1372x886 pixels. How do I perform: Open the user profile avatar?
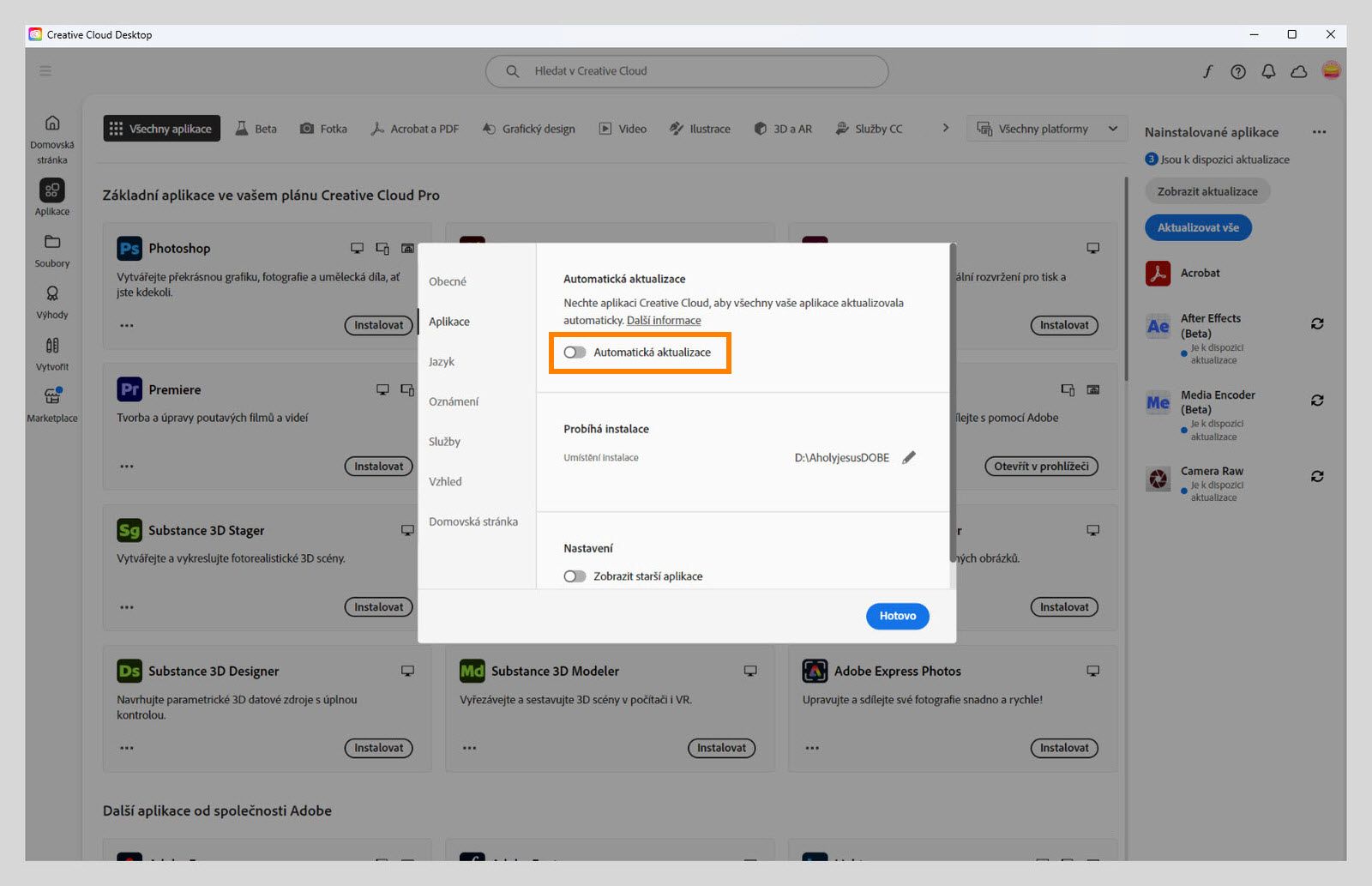tap(1331, 71)
